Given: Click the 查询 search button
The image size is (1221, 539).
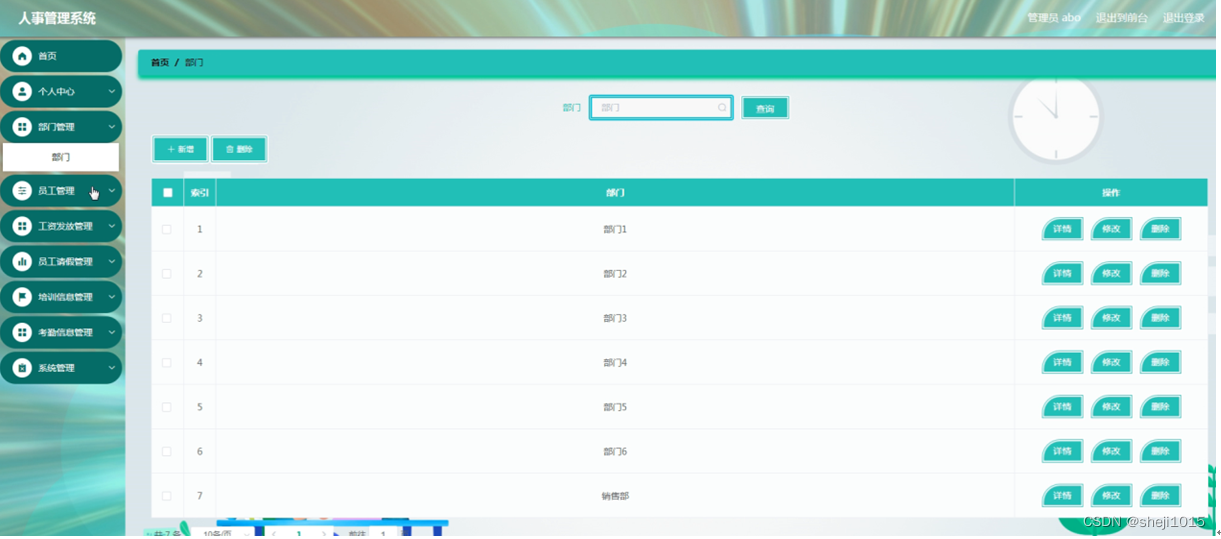Looking at the screenshot, I should [765, 108].
